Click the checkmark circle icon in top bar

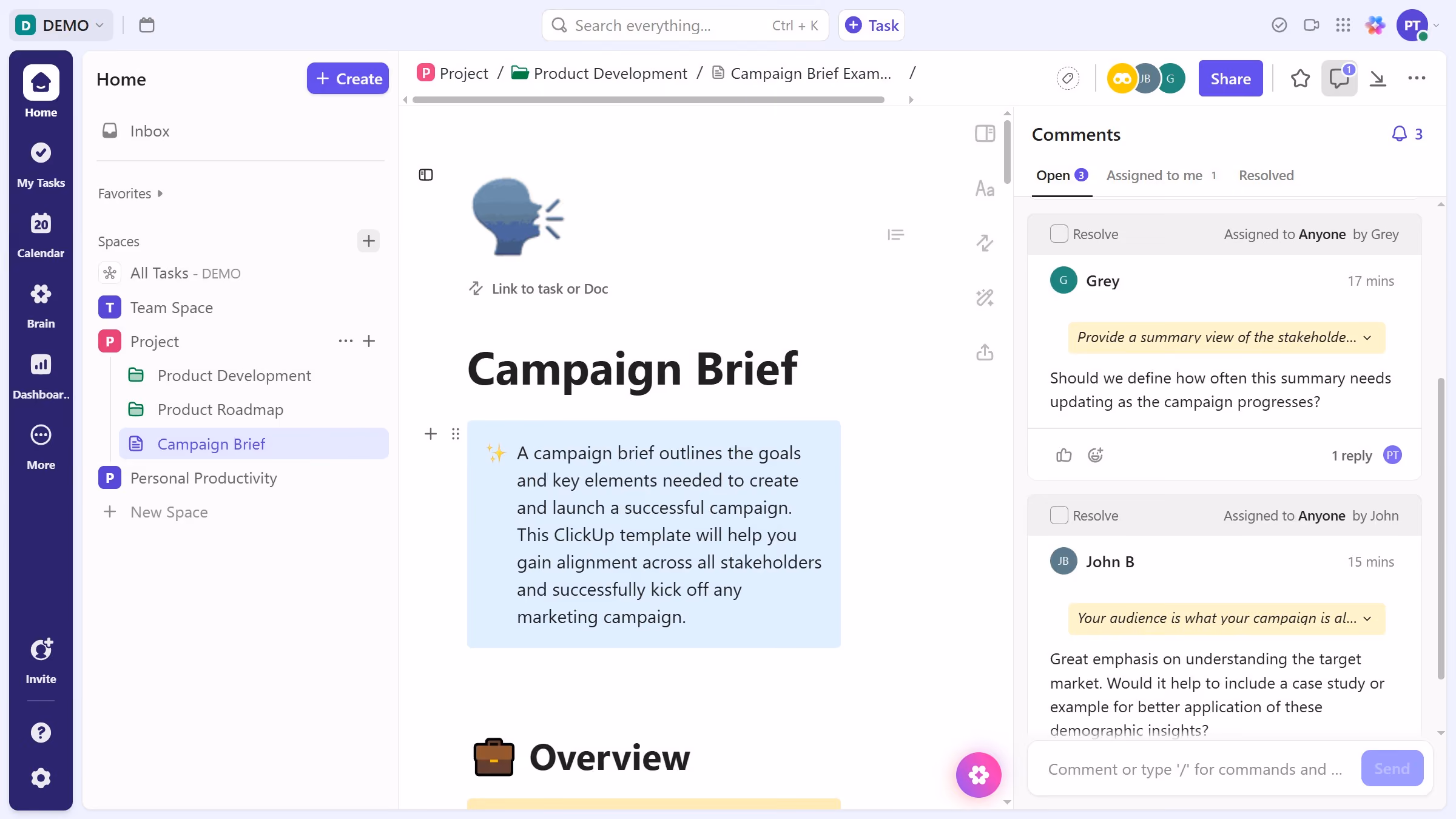tap(1279, 25)
